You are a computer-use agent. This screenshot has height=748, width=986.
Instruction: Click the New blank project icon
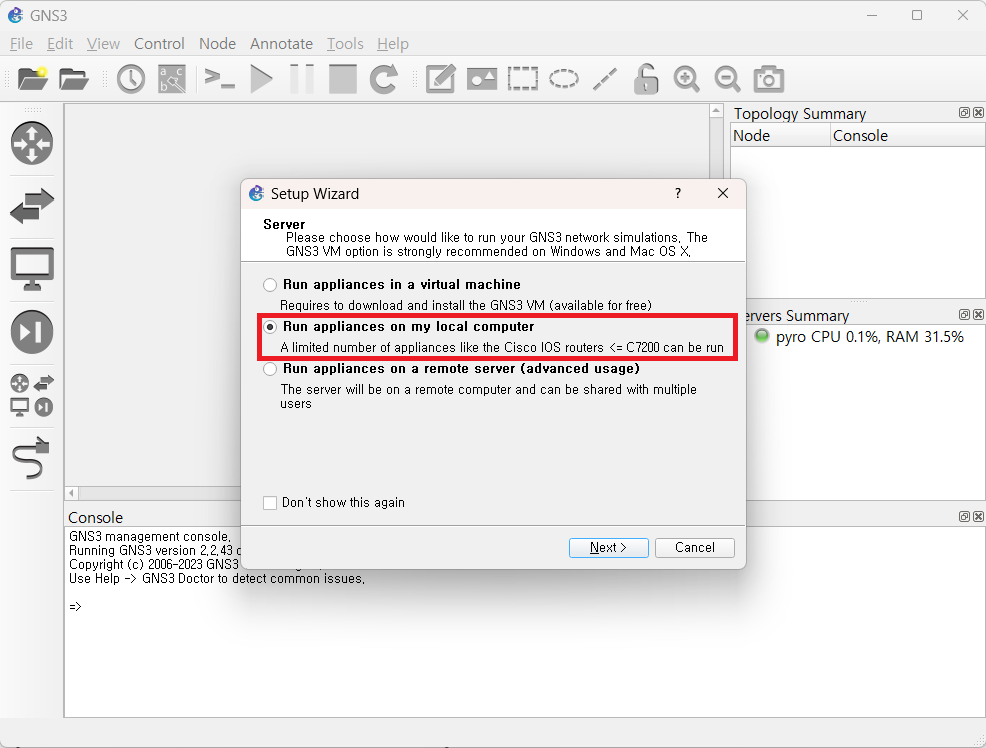coord(33,79)
